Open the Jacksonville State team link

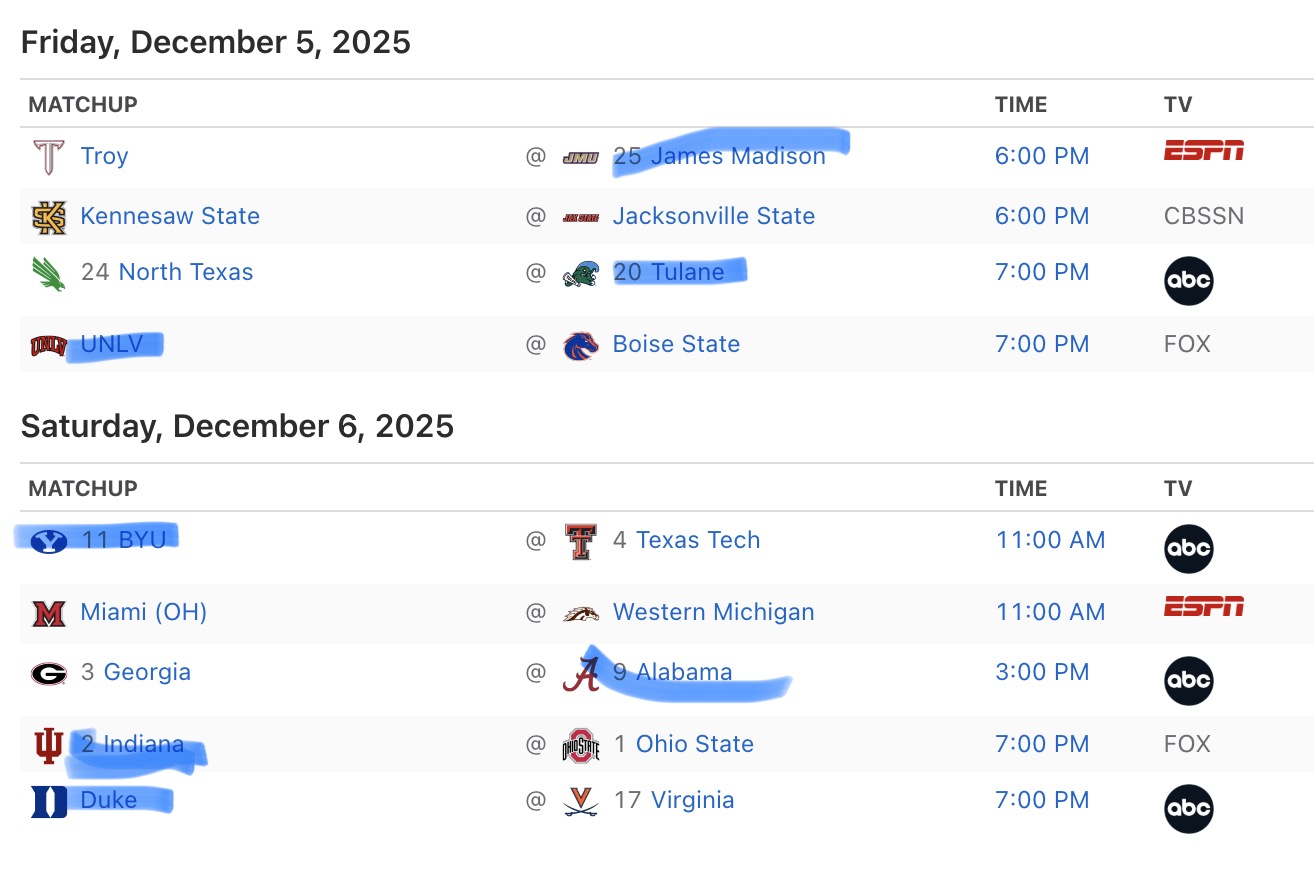point(713,216)
